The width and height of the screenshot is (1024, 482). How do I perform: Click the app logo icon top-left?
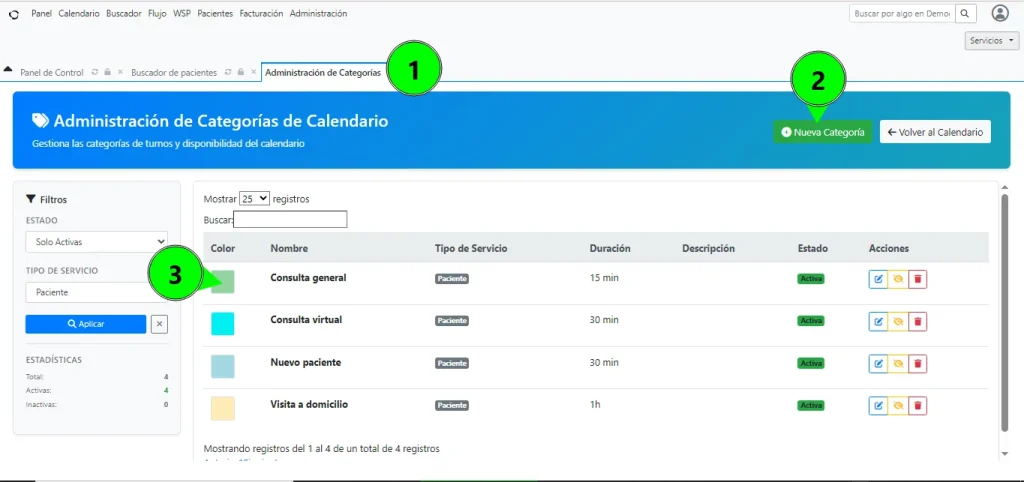(x=14, y=14)
